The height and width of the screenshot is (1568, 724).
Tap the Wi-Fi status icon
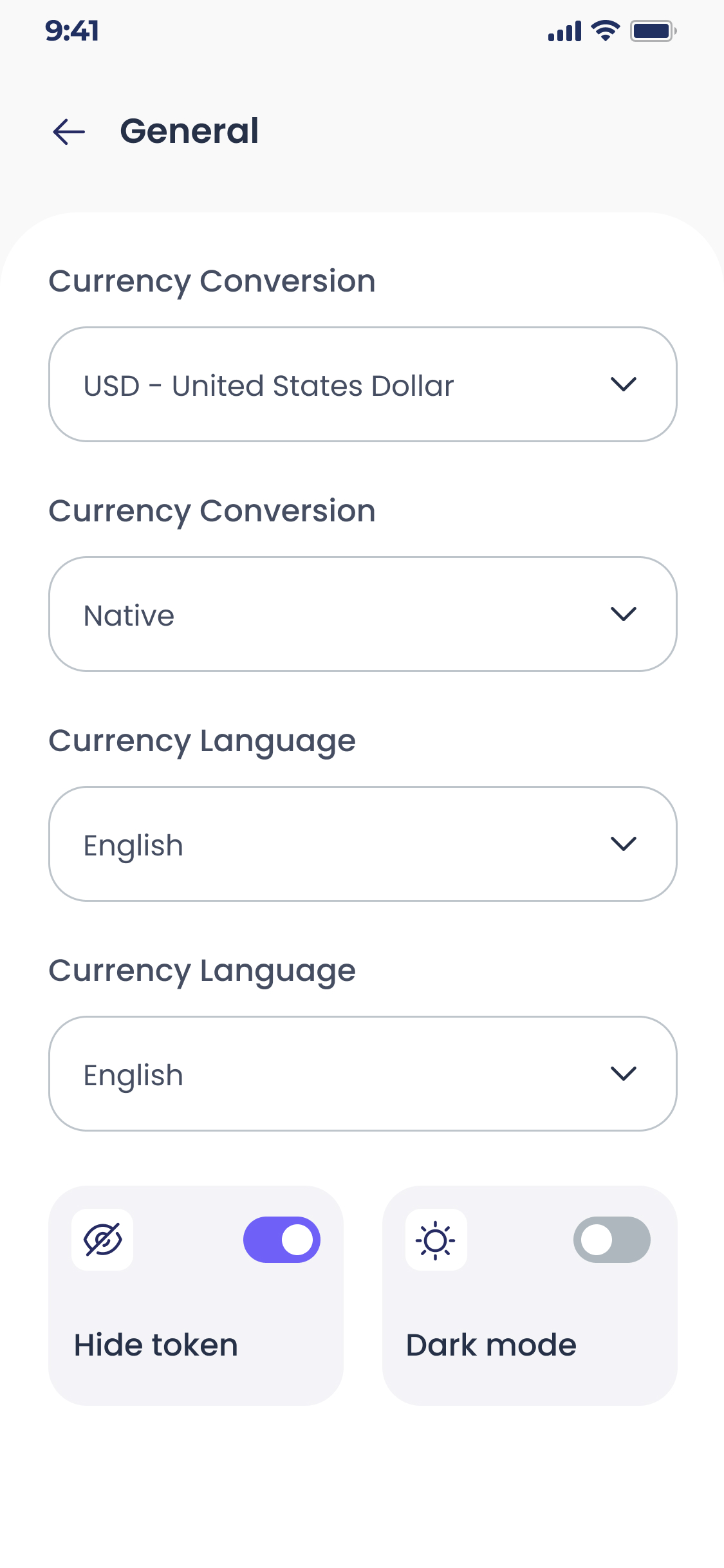tap(605, 31)
